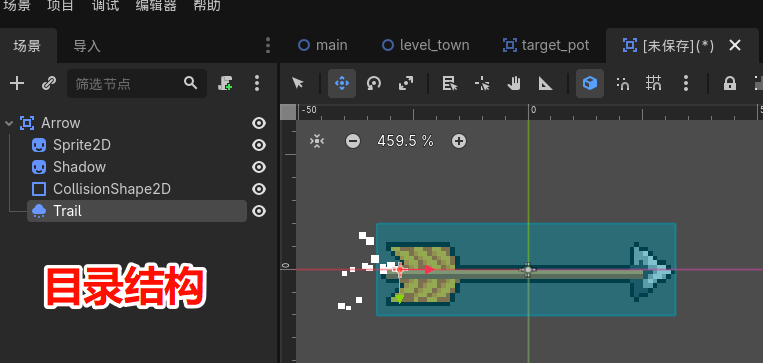Click the ruler origin corner box

click(288, 112)
